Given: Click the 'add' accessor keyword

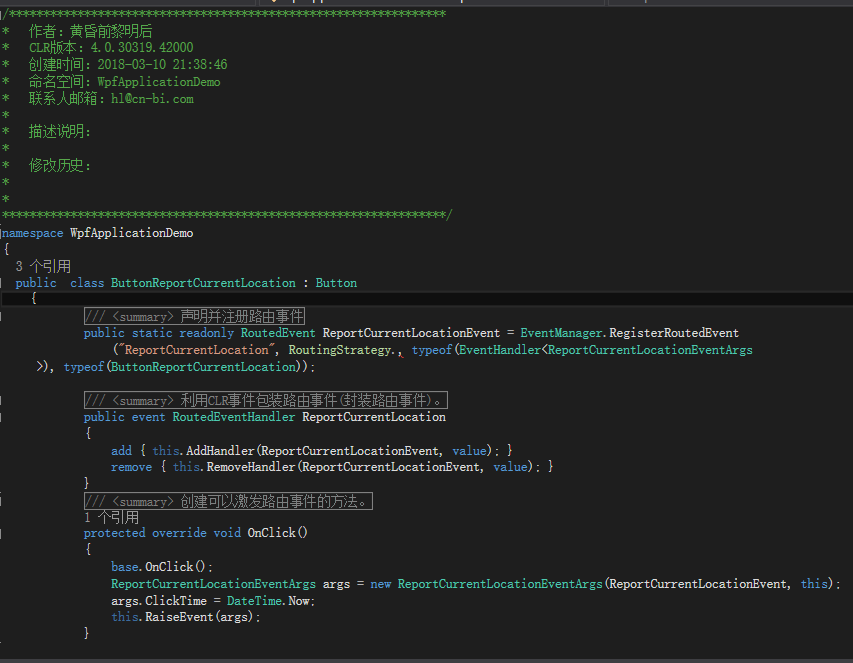Looking at the screenshot, I should (121, 450).
